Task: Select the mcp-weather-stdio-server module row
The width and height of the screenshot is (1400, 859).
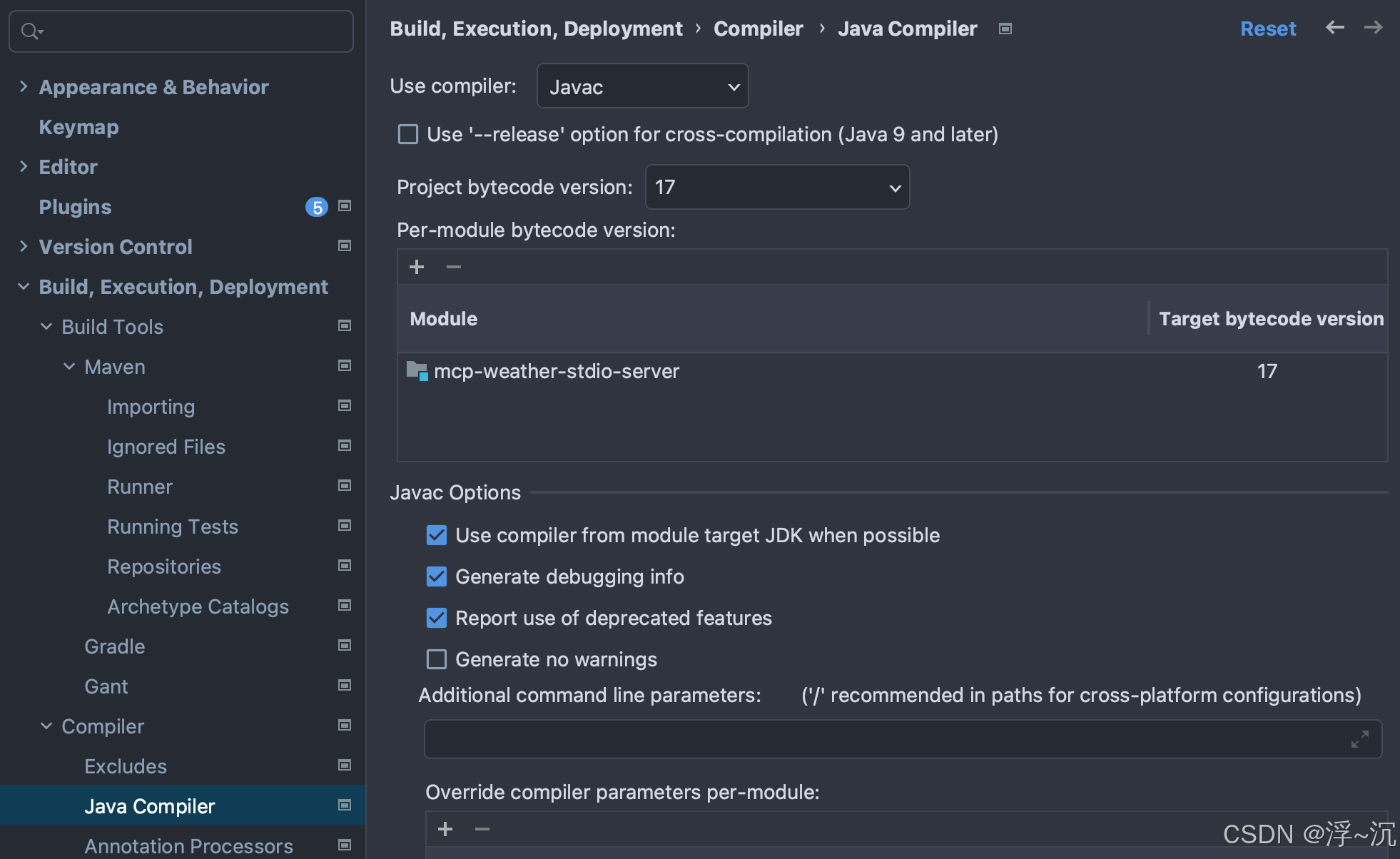Action: [x=557, y=371]
